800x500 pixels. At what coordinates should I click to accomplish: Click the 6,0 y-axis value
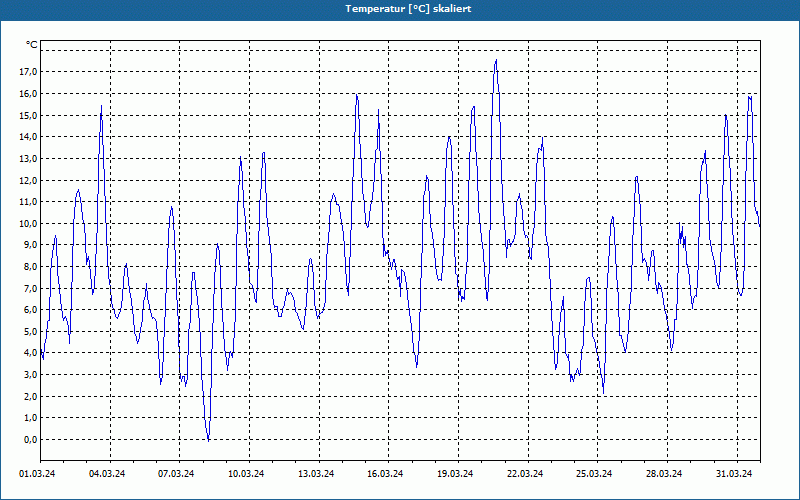pyautogui.click(x=30, y=310)
